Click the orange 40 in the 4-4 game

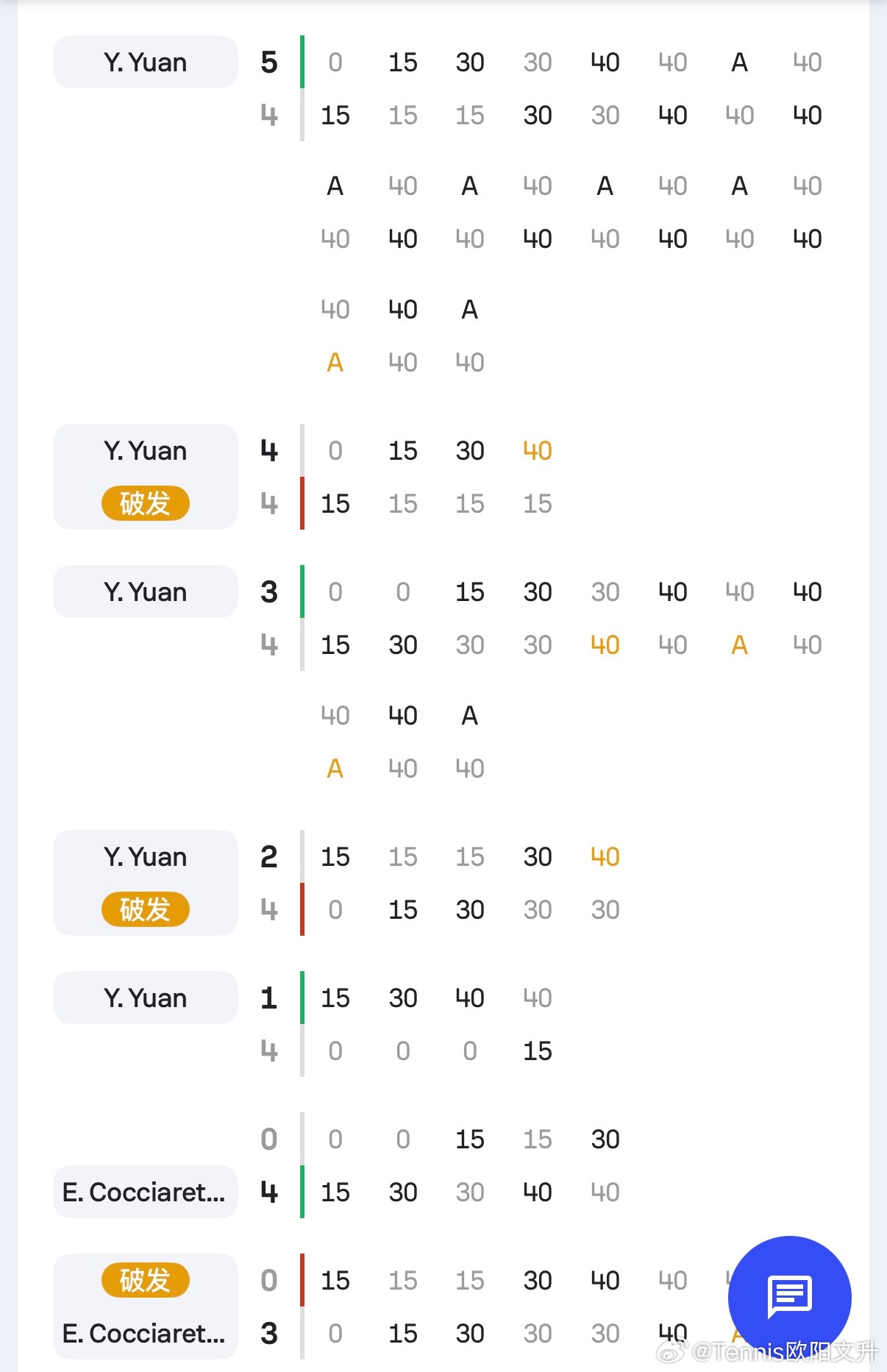(538, 451)
